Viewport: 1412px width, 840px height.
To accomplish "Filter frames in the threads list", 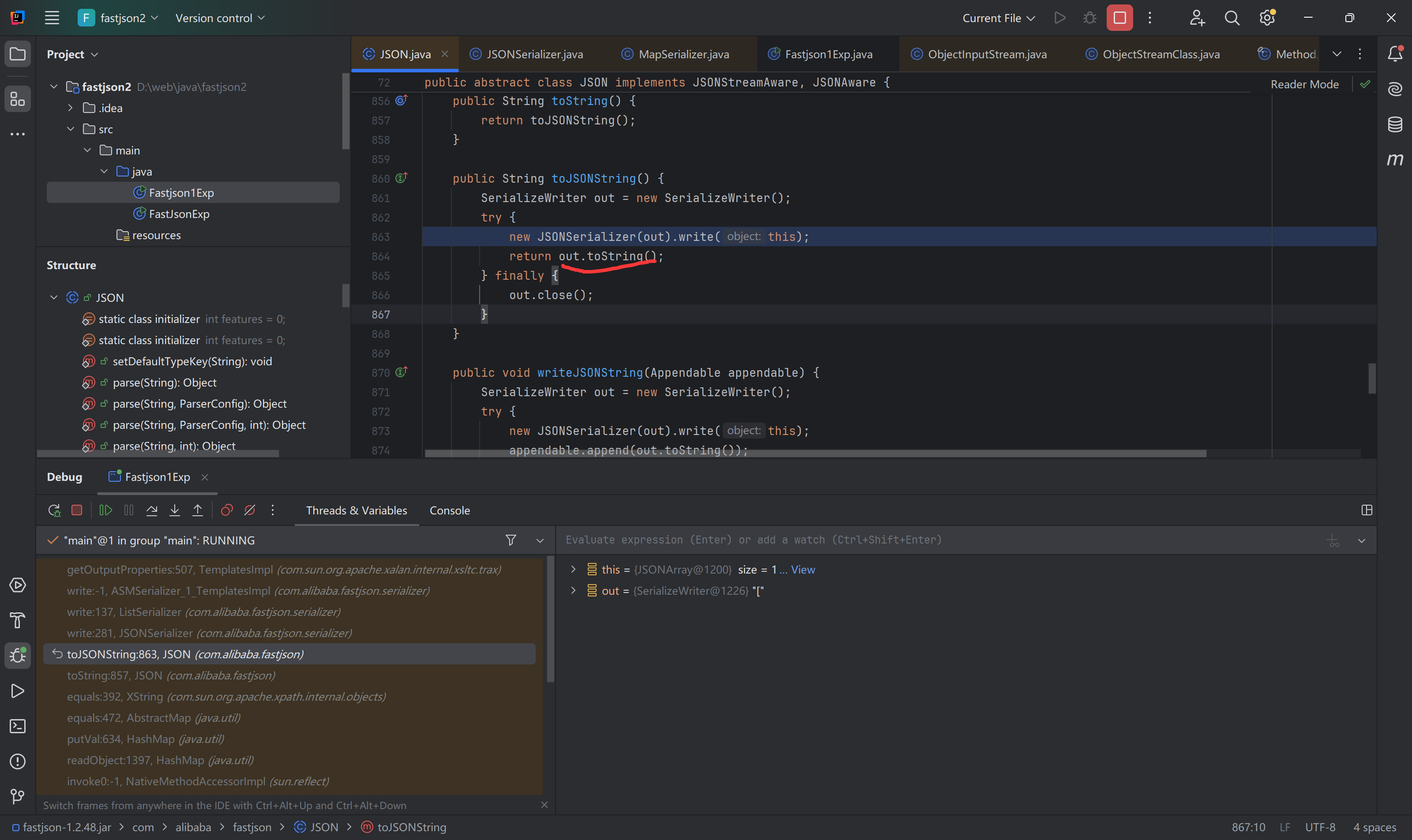I will pyautogui.click(x=511, y=540).
